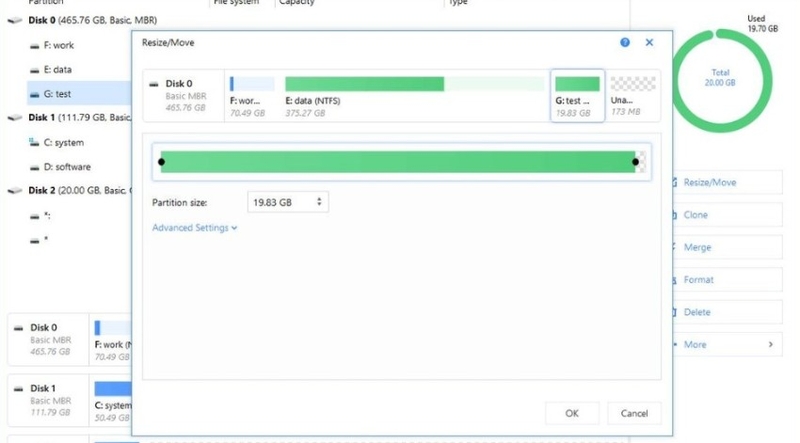Click the E: data drive icon
This screenshot has height=443, width=800.
pos(34,70)
